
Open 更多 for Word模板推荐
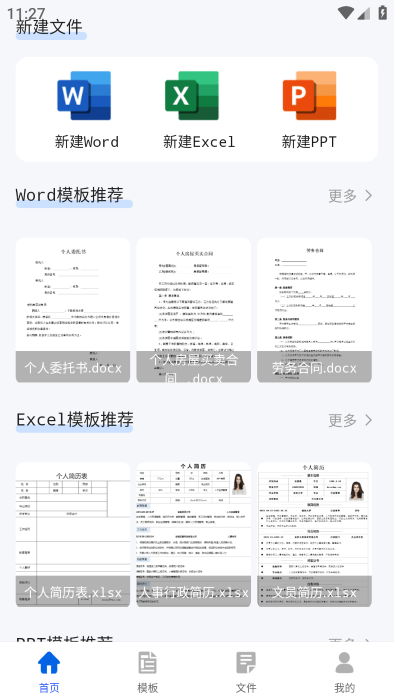coord(342,196)
